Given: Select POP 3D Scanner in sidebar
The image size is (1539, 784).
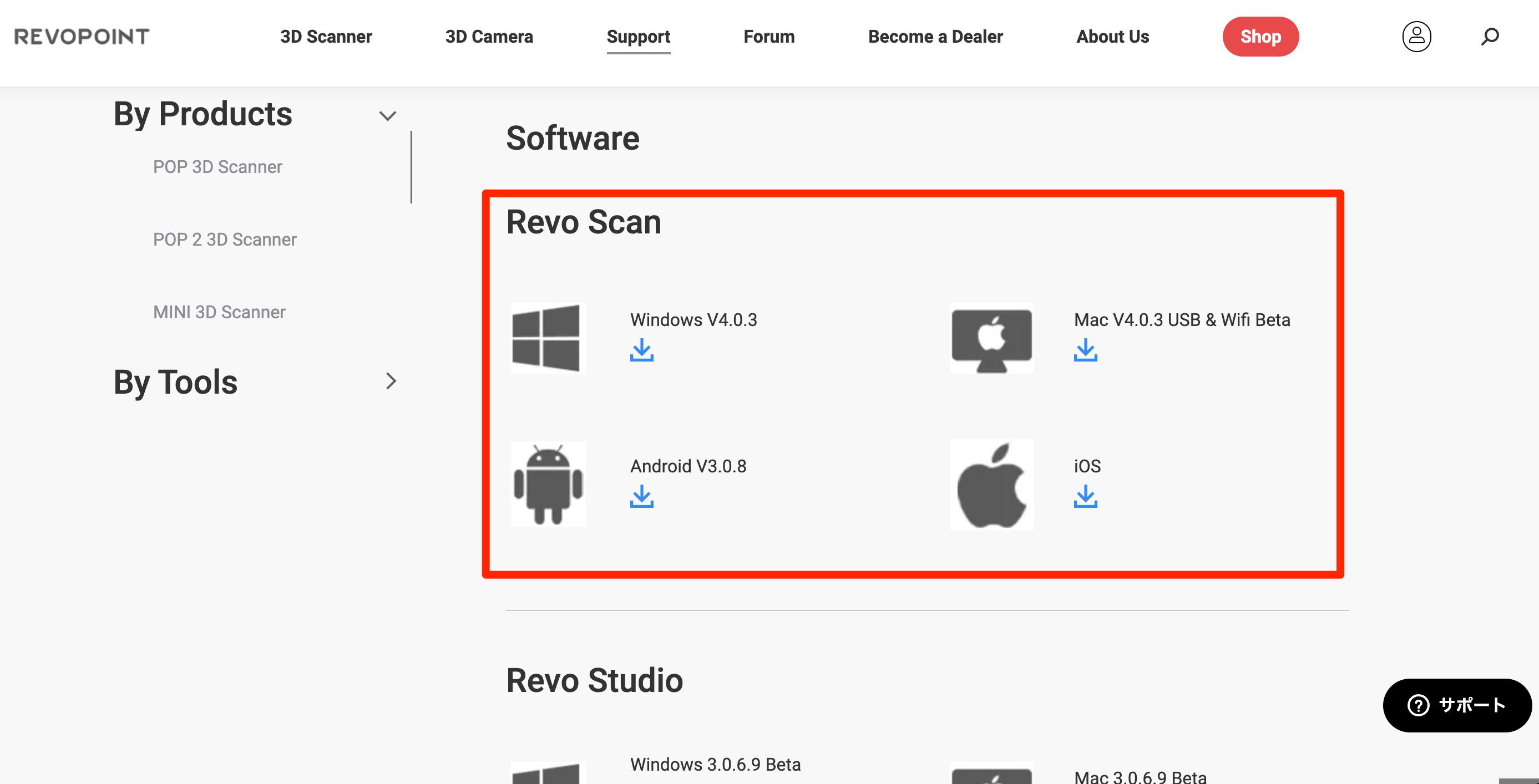Looking at the screenshot, I should click(217, 166).
